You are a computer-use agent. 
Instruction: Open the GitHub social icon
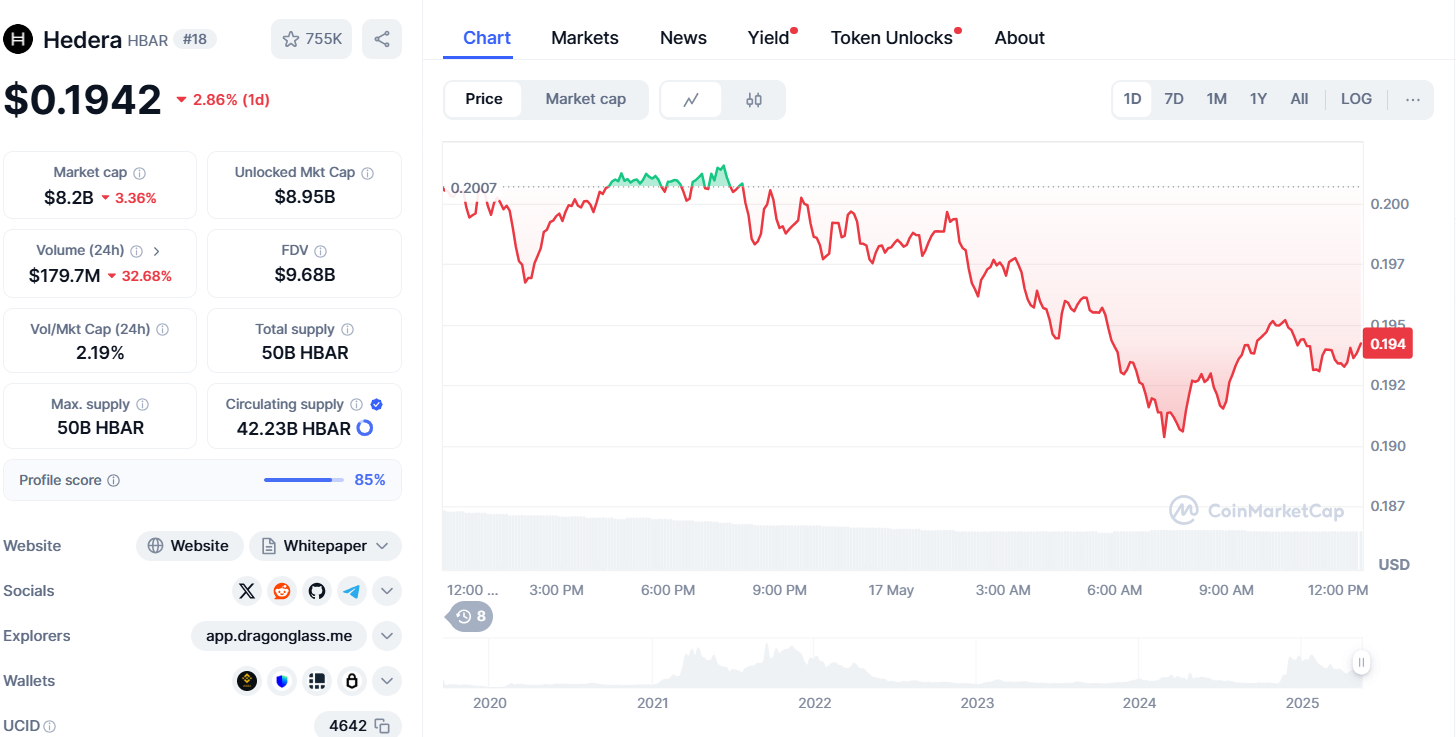[317, 591]
